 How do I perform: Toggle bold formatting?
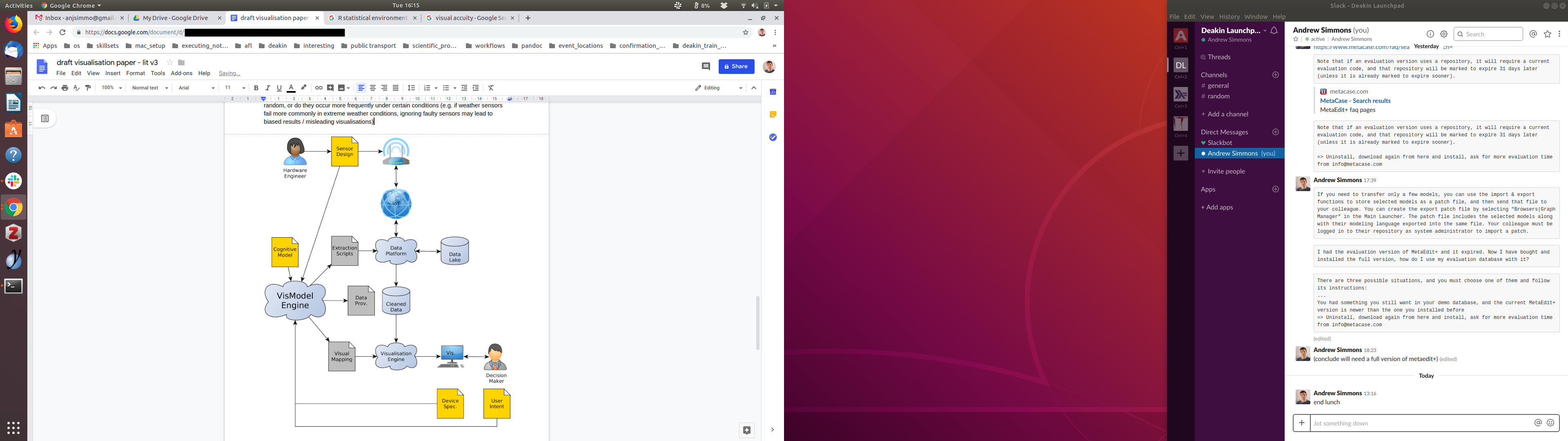[256, 88]
